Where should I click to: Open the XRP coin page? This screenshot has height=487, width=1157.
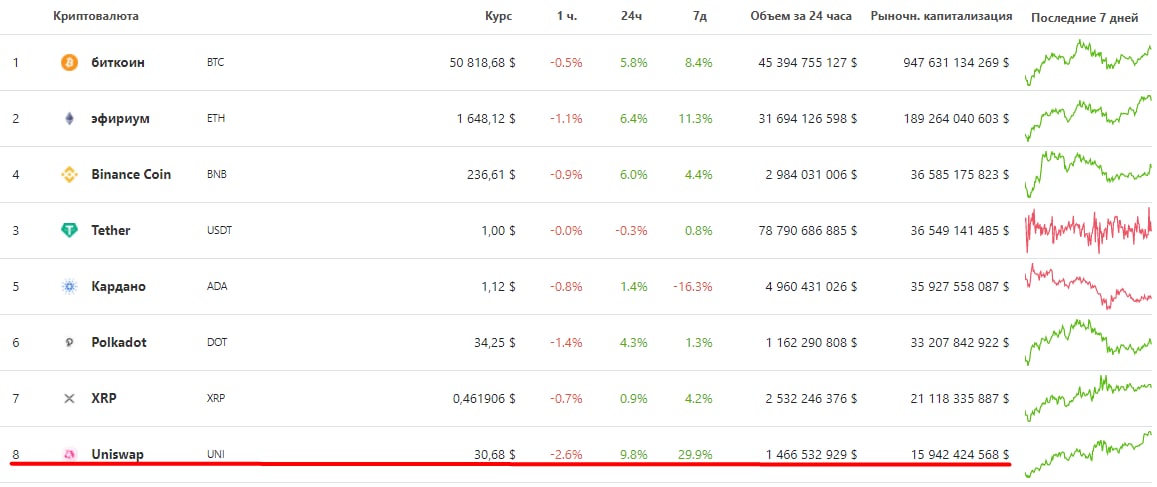(x=104, y=398)
